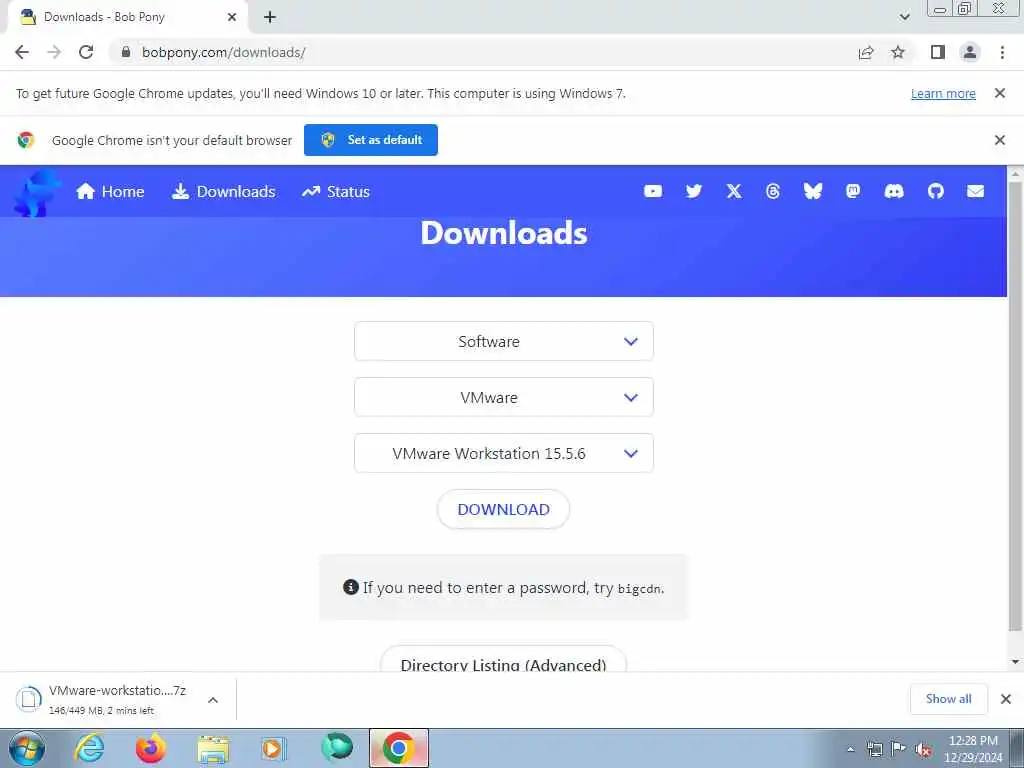Open the Action Center flag tray icon
1024x768 pixels.
coord(898,749)
